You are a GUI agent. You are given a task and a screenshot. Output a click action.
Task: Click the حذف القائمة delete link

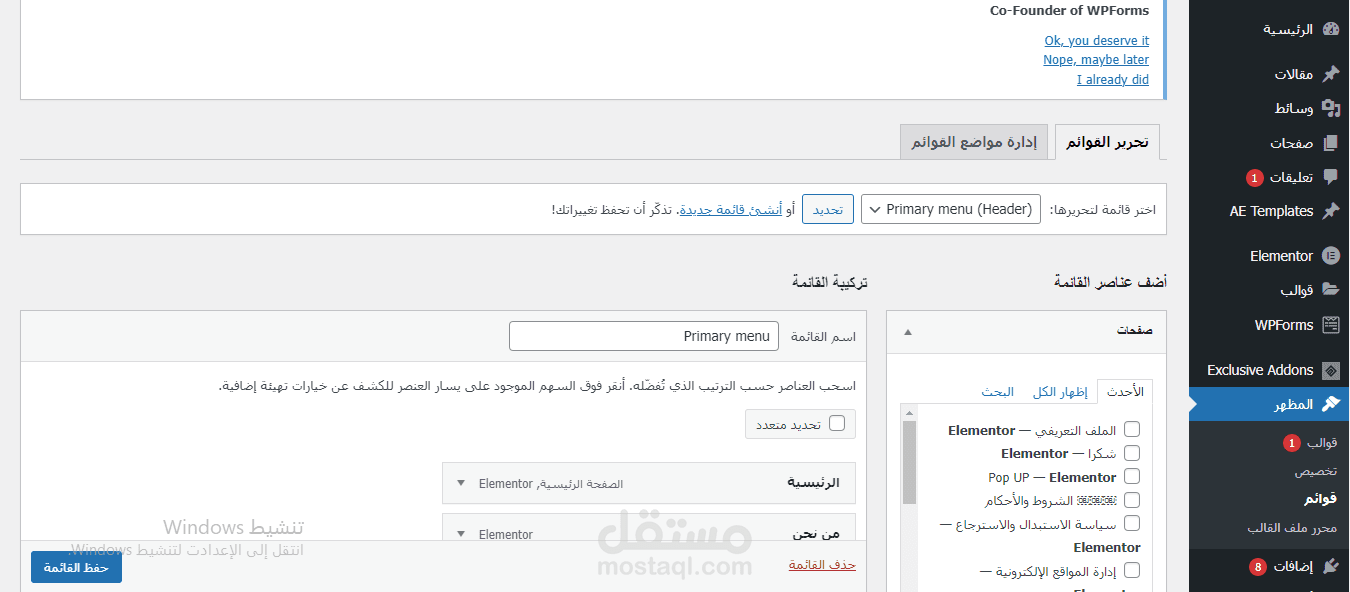(821, 563)
